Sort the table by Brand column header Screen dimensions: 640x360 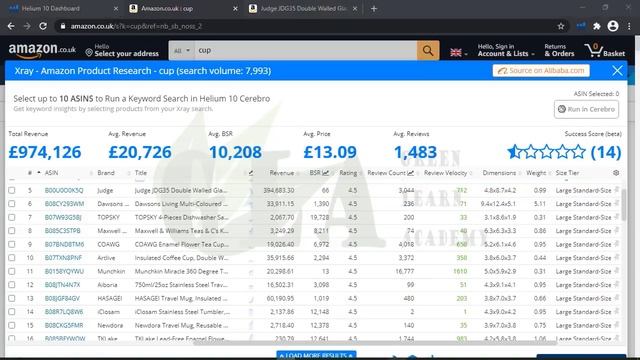(106, 173)
